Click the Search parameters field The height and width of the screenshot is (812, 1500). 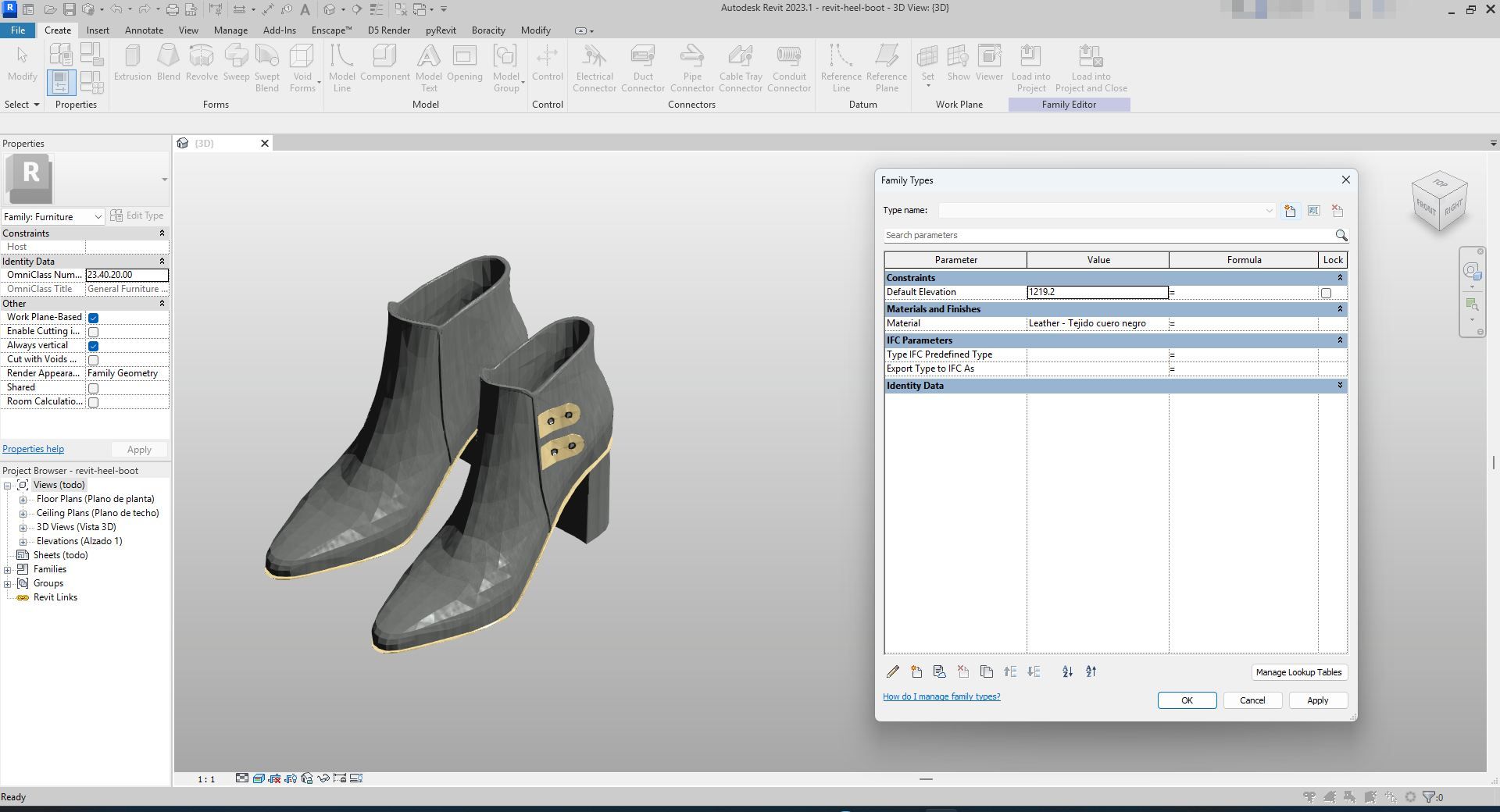[x=1108, y=235]
